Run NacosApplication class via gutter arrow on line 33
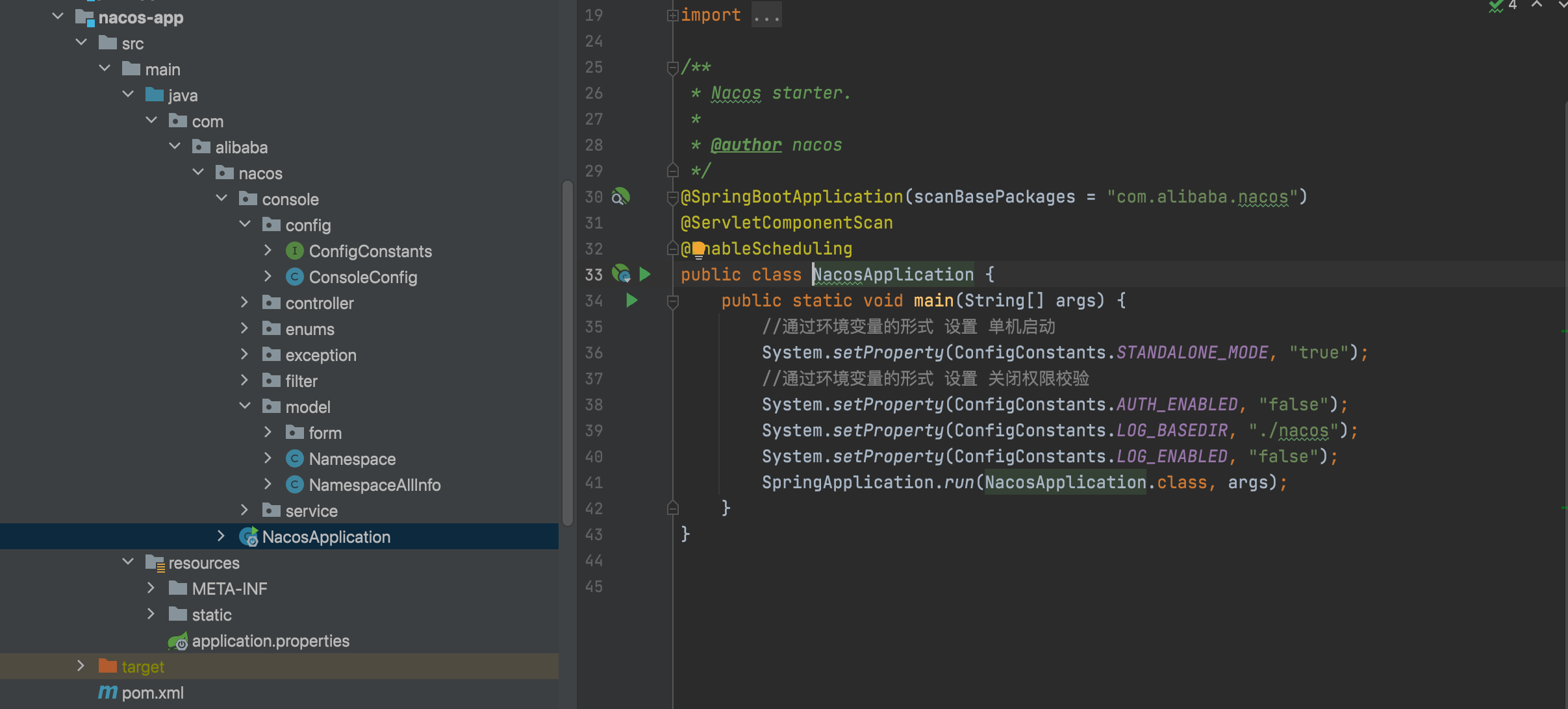1568x709 pixels. [645, 274]
